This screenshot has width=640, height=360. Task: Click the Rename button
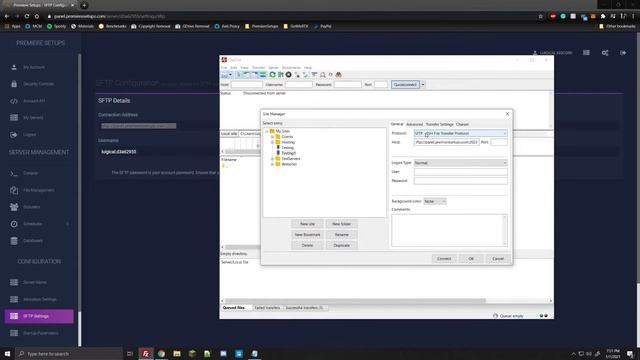pos(342,235)
